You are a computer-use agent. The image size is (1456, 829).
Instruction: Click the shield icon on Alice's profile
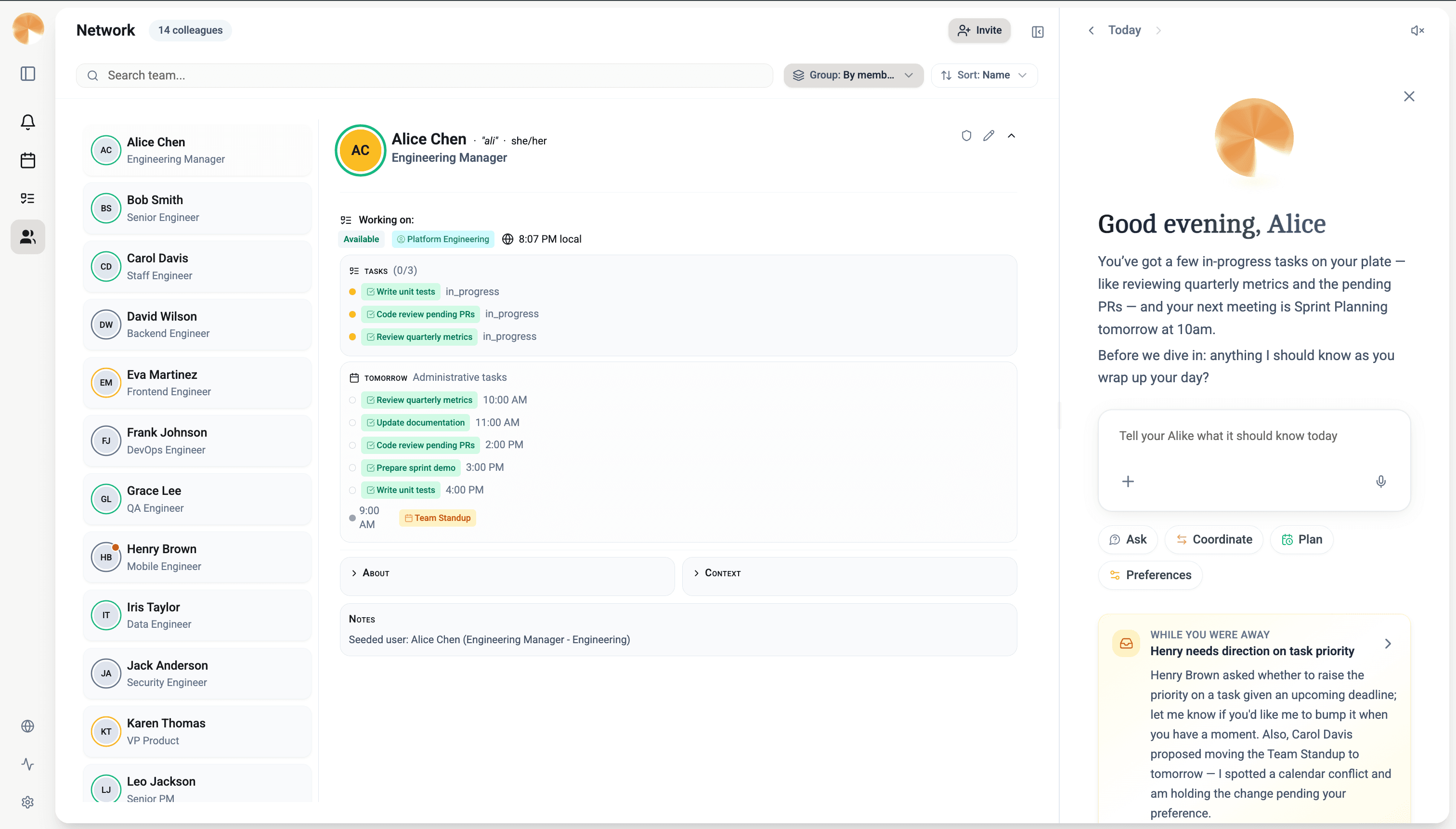point(966,135)
